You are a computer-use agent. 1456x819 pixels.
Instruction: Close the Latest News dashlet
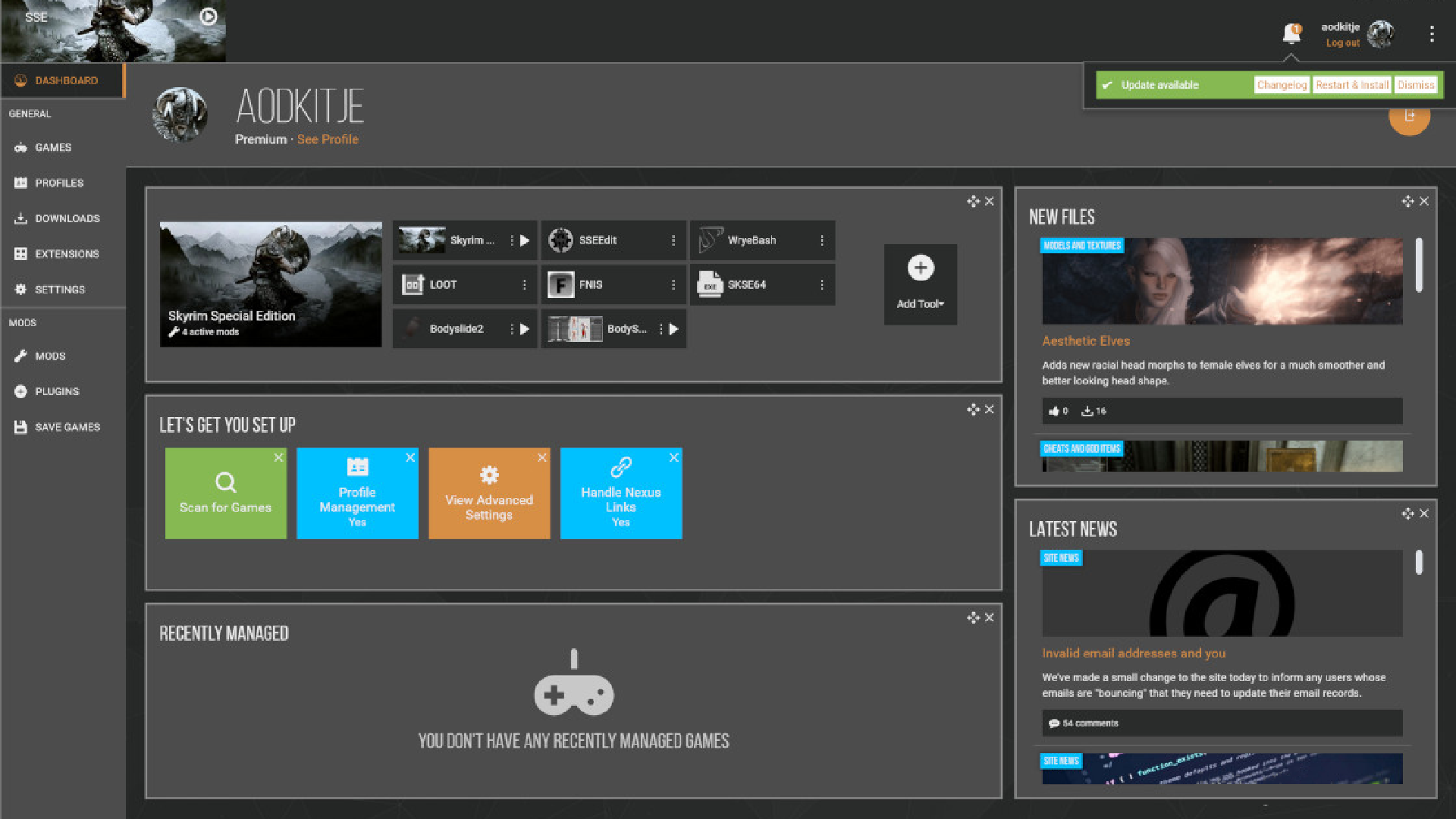[x=1424, y=513]
